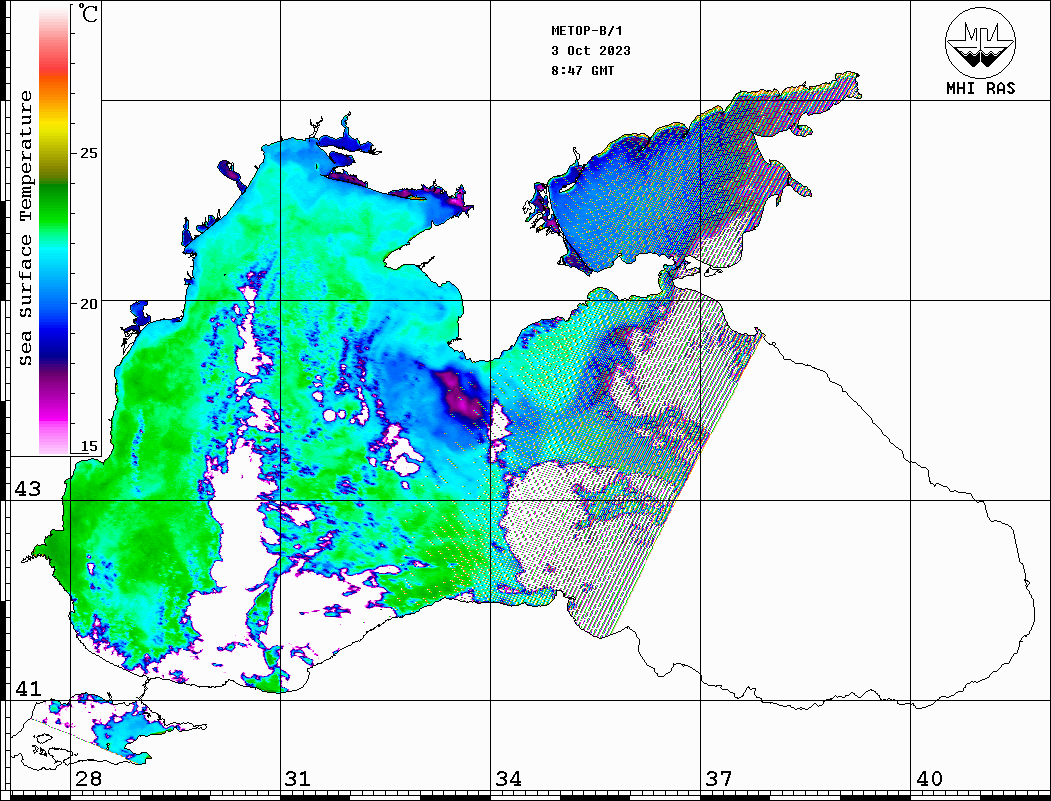Click the temperature color scale bar
1051x801 pixels.
(54, 230)
